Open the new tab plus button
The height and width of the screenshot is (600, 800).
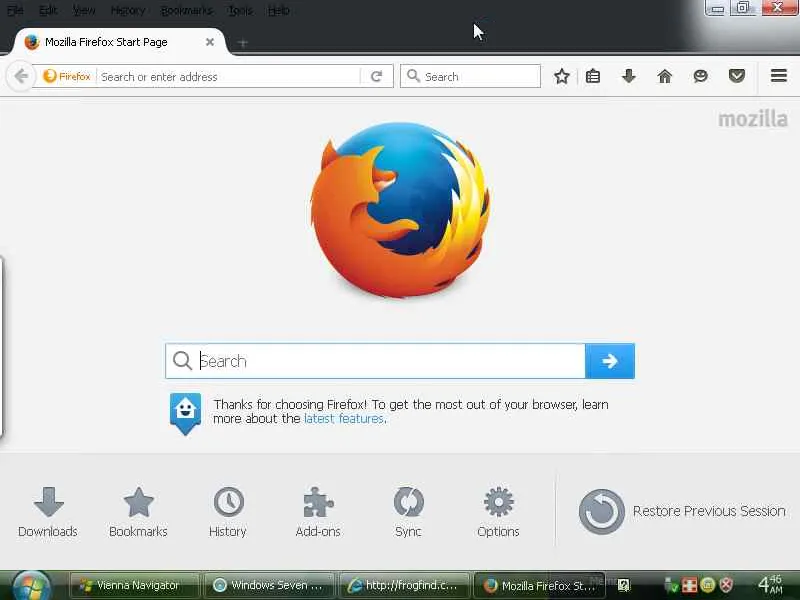click(243, 43)
